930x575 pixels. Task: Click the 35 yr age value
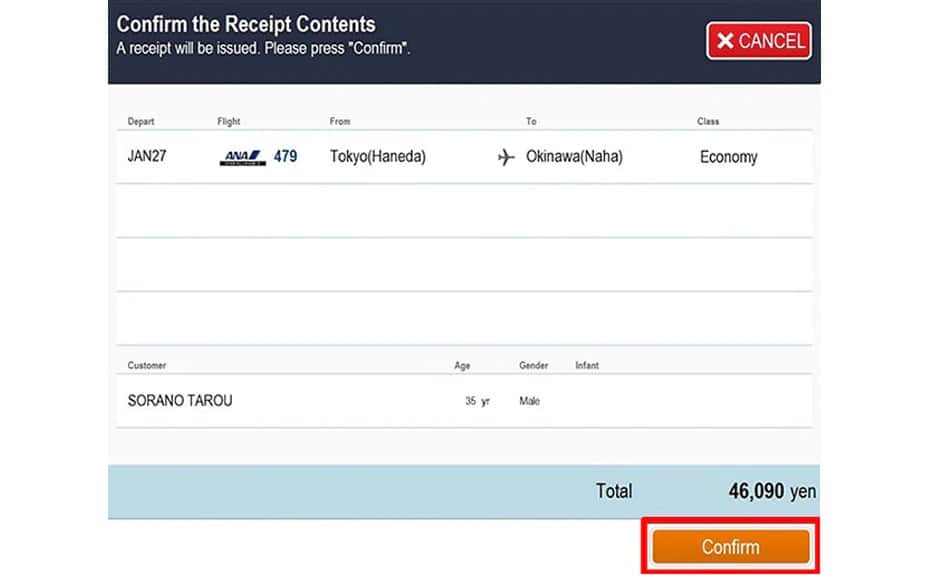[477, 401]
